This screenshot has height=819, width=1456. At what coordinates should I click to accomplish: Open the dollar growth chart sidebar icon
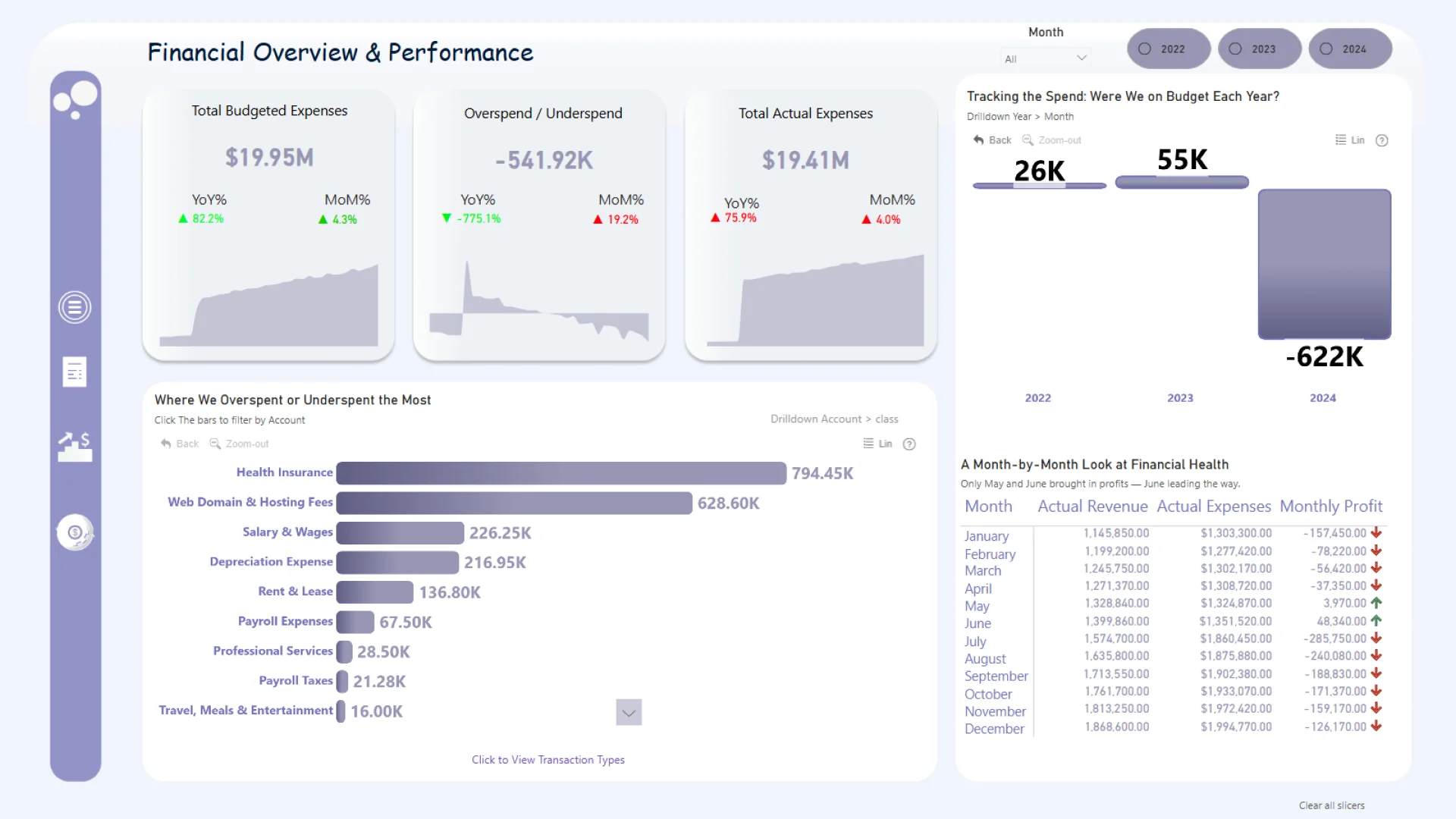coord(75,447)
